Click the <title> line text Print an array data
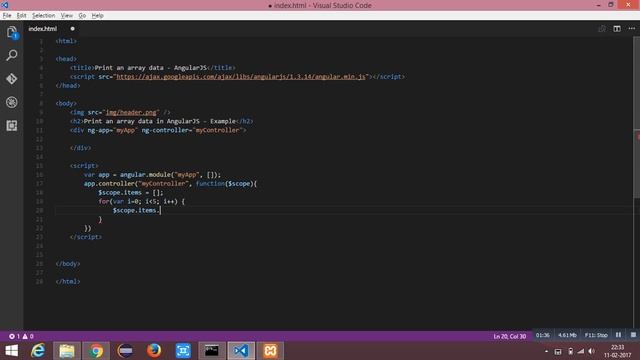This screenshot has height=360, width=640. tap(129, 68)
